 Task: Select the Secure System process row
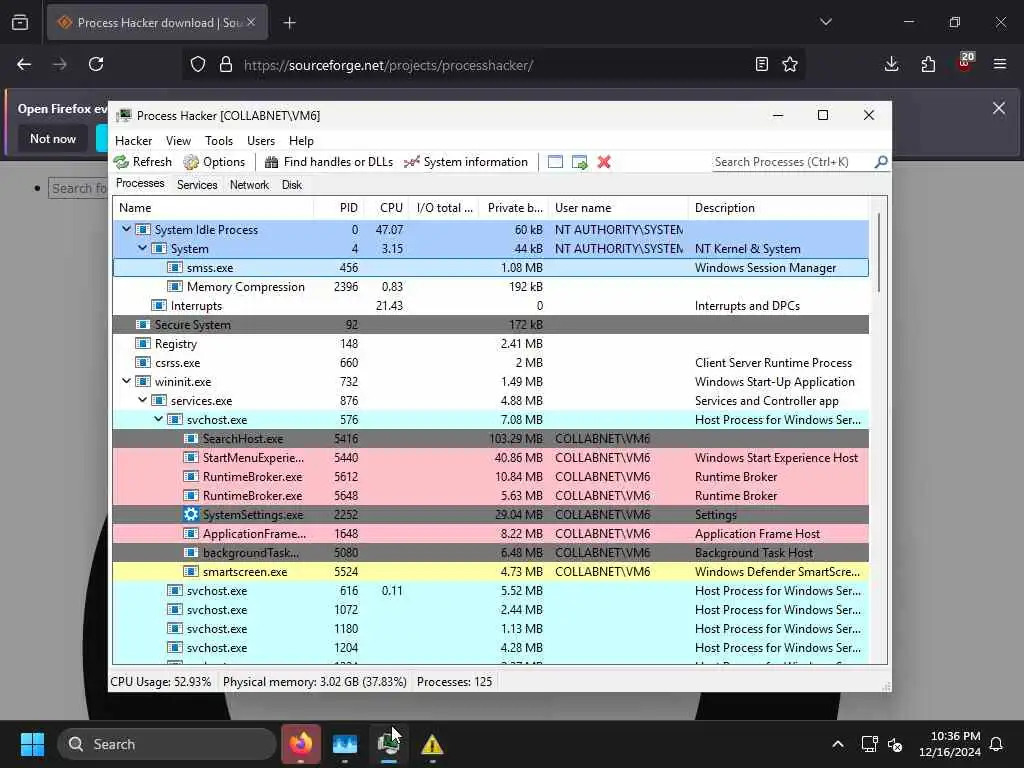tap(490, 325)
